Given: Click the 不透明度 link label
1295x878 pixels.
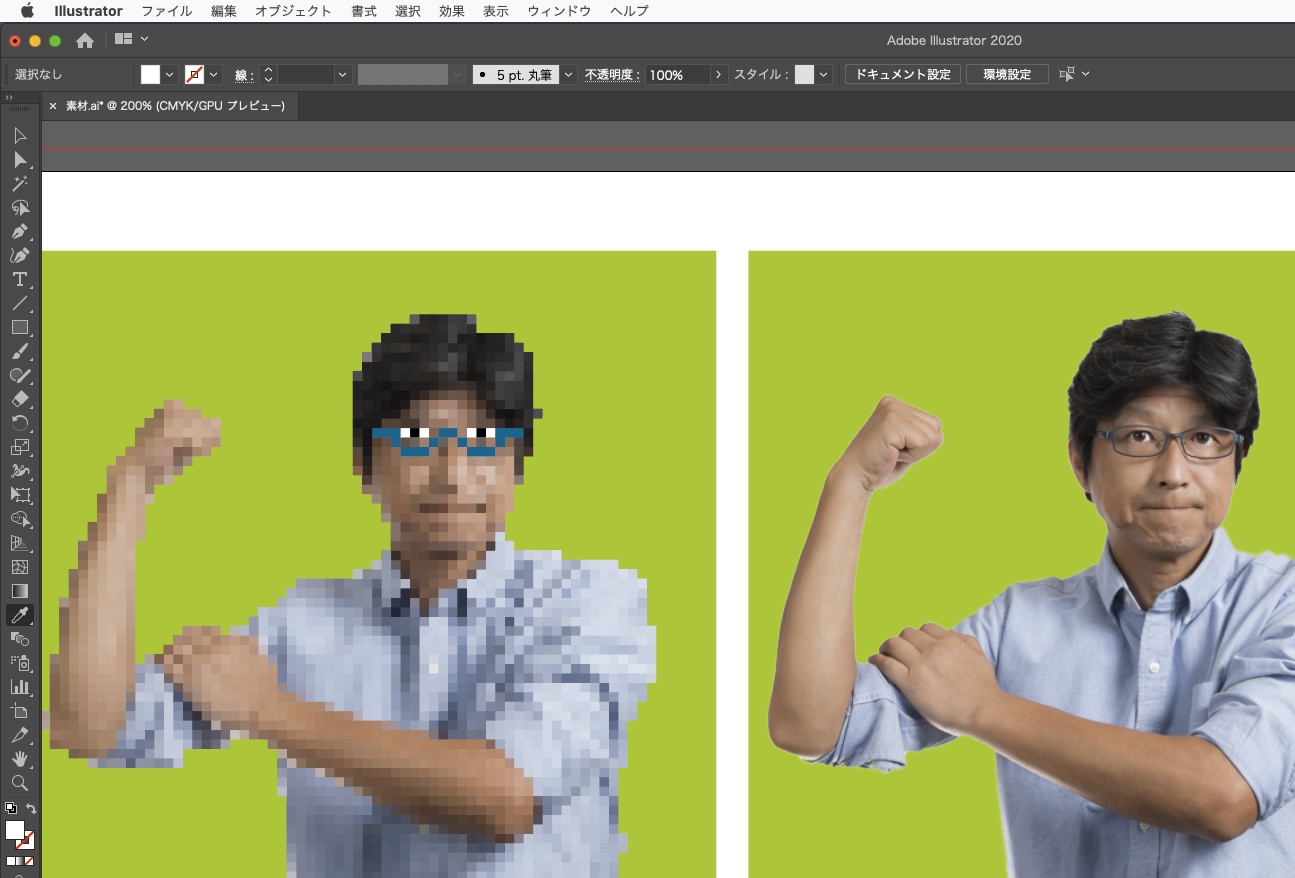Looking at the screenshot, I should tap(612, 75).
